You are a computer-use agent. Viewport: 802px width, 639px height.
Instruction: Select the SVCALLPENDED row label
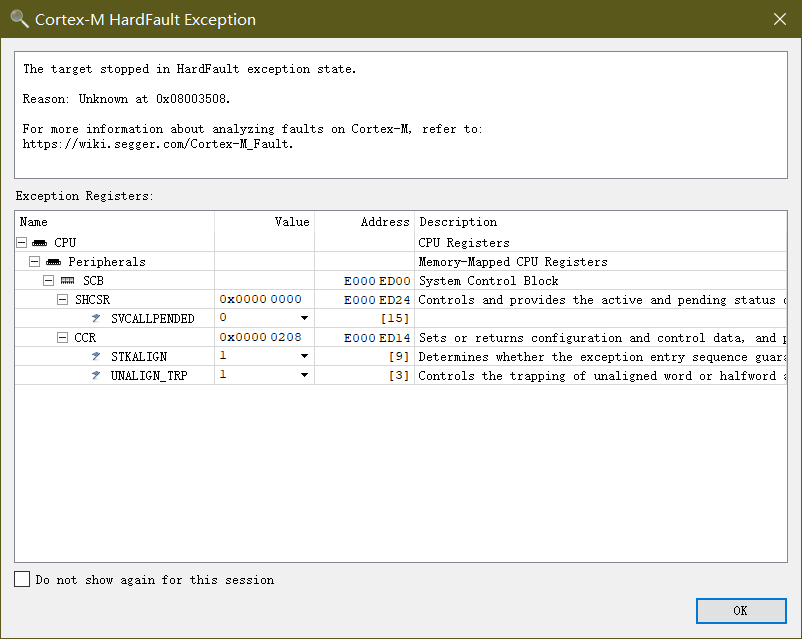[152, 319]
